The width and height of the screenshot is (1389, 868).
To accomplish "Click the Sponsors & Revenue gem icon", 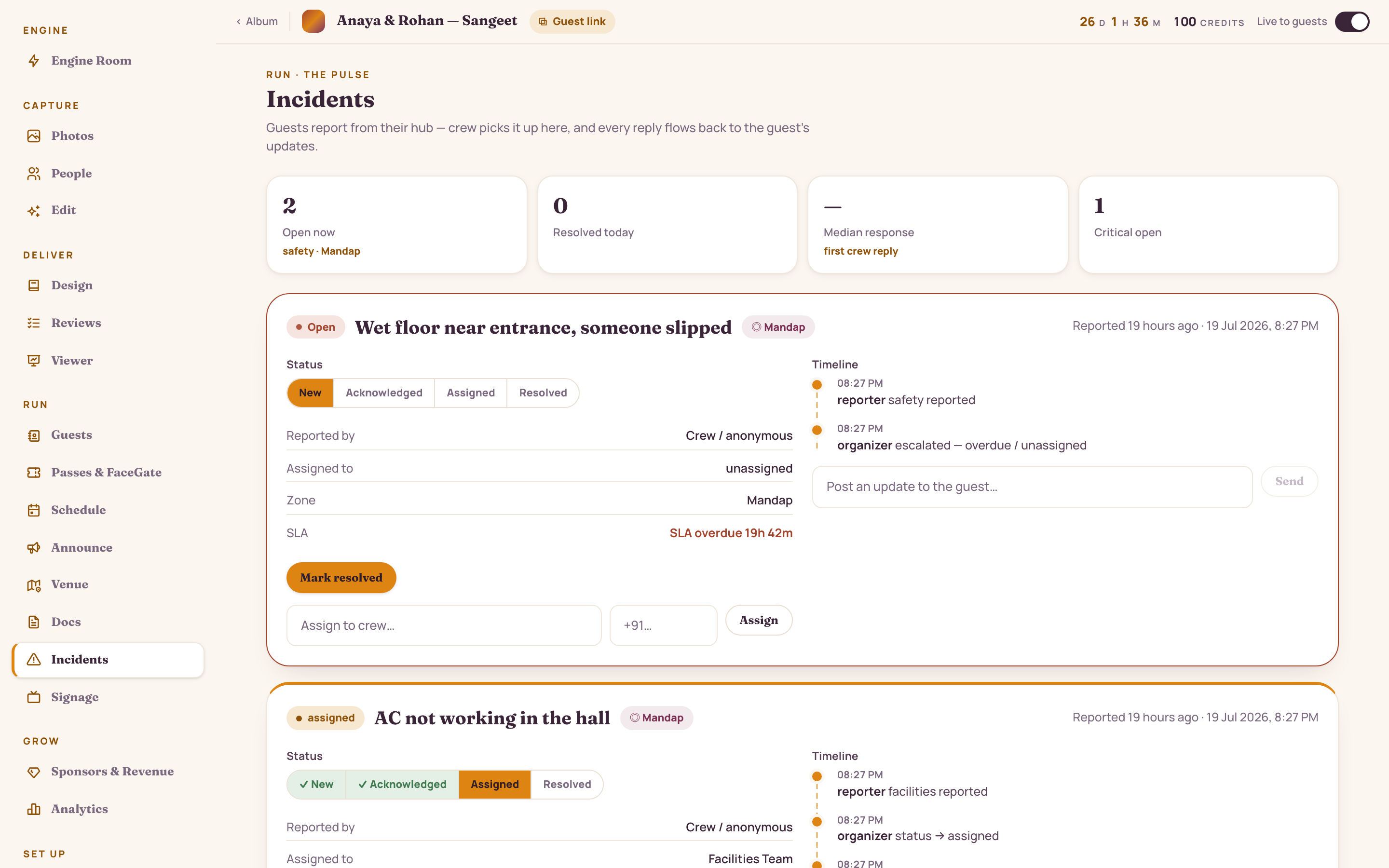I will coord(34,772).
